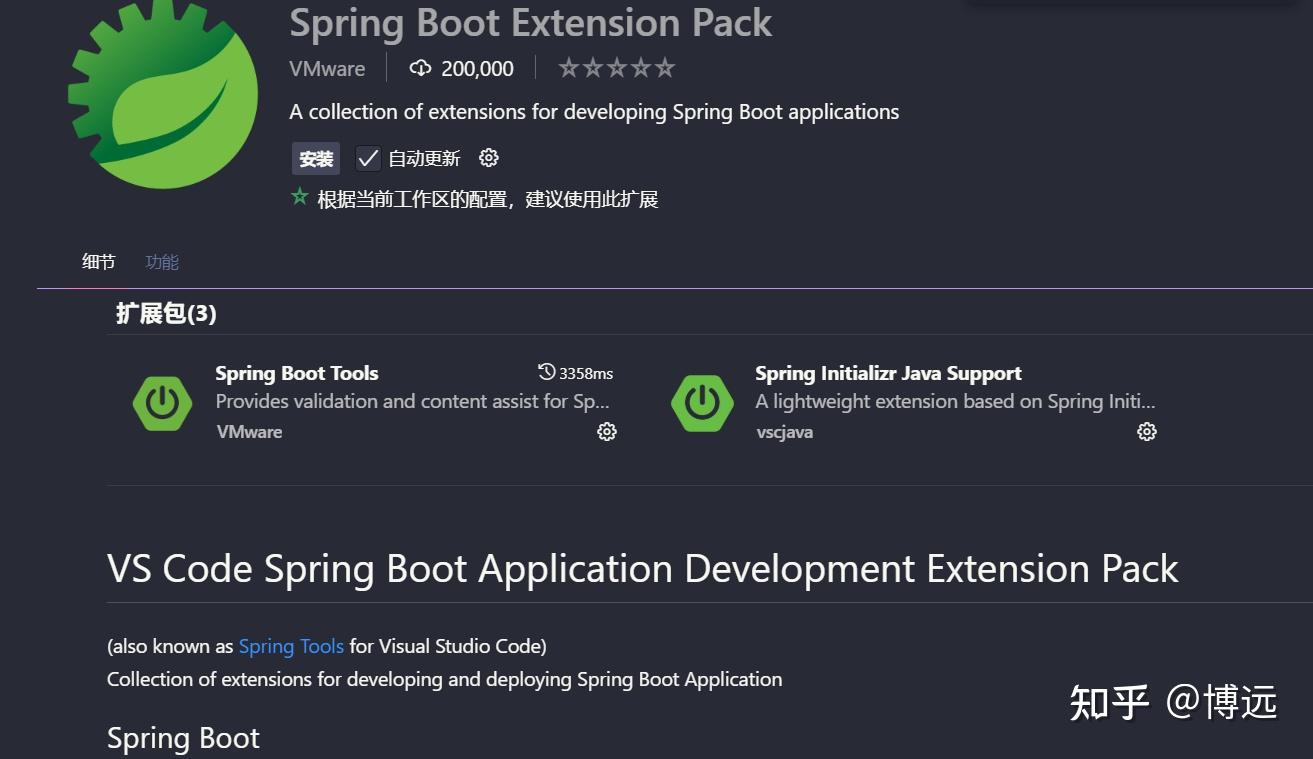Click the VMware publisher under Spring Boot Tools
Viewport: 1313px width, 759px height.
tap(249, 432)
